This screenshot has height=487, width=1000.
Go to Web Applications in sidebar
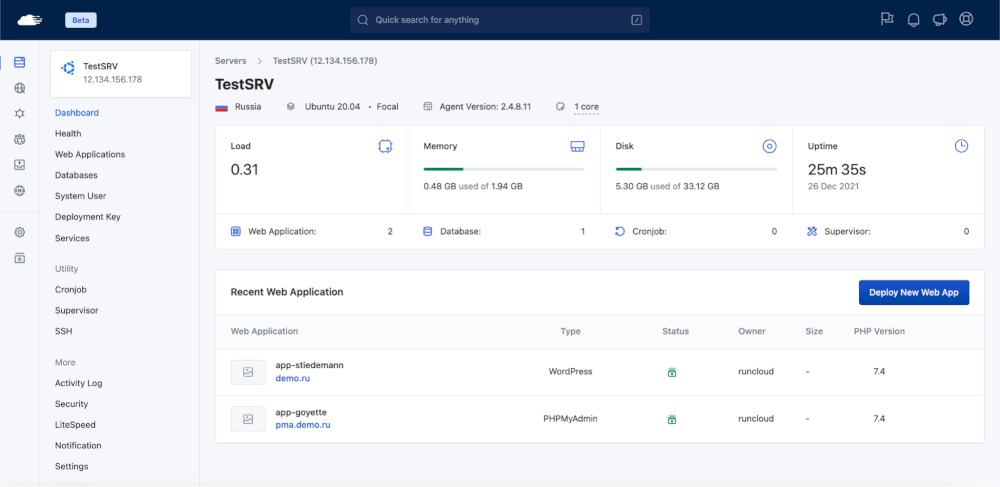coord(90,155)
